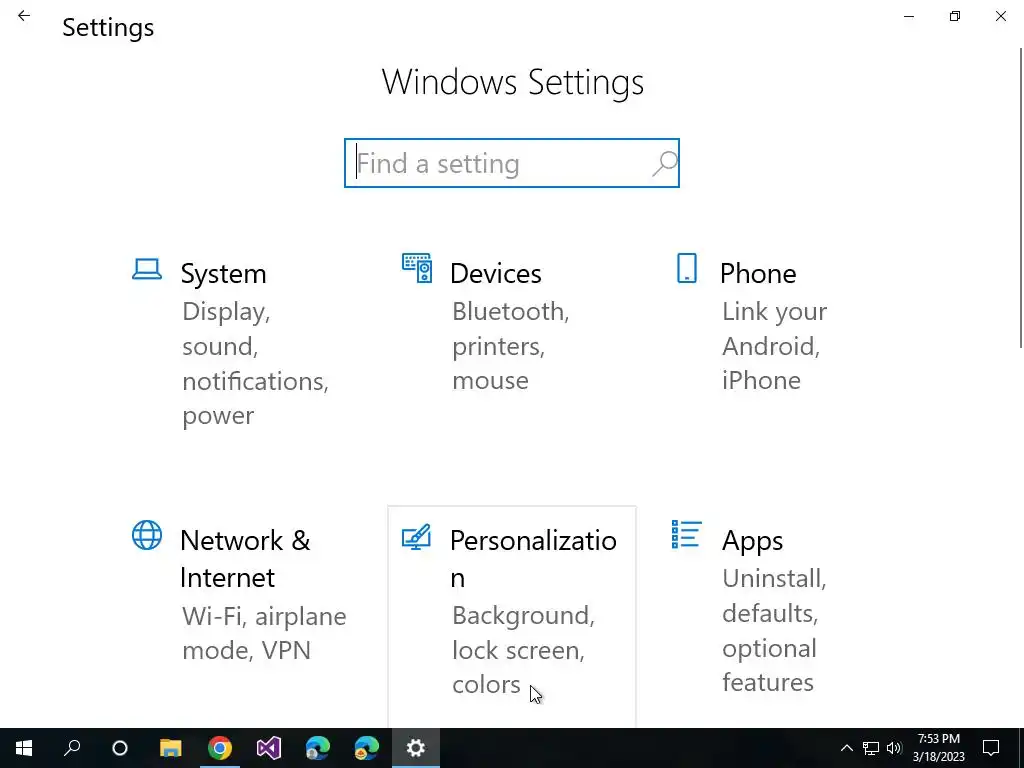Click the System laptop icon
Screen dimensions: 1024x768
[147, 269]
